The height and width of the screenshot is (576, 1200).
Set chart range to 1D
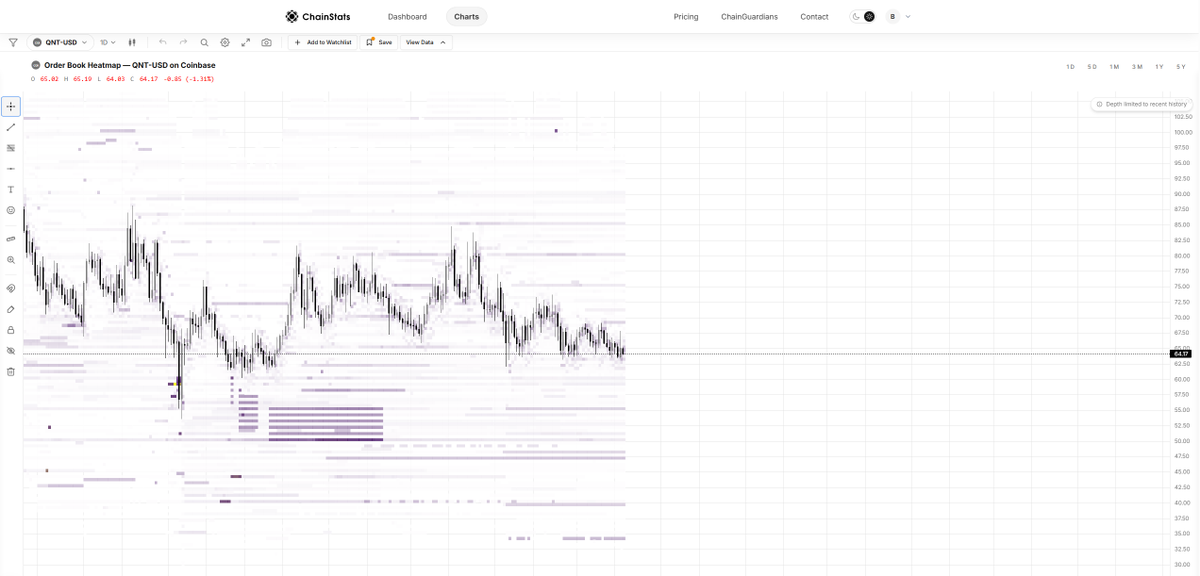point(1070,67)
